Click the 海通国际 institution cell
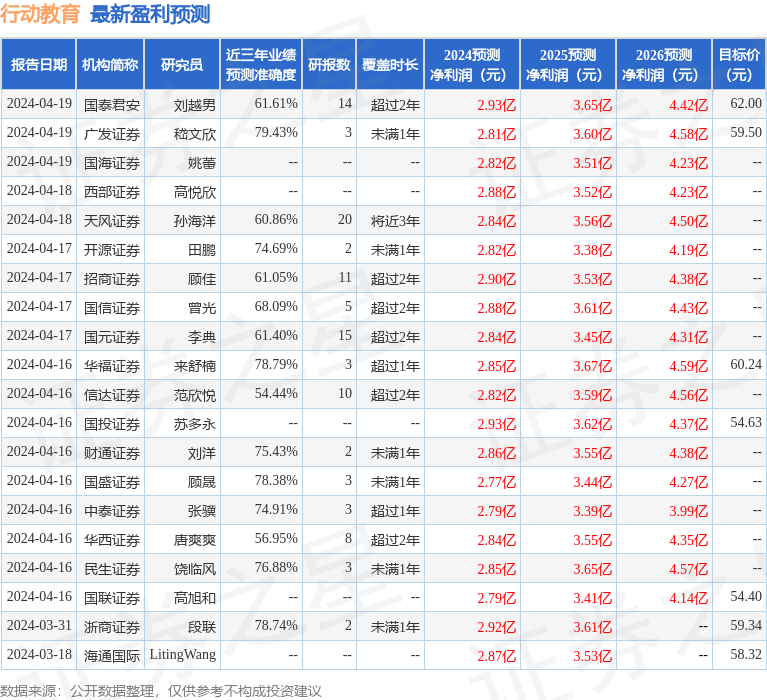Viewport: 767px width, 700px height. coord(112,655)
